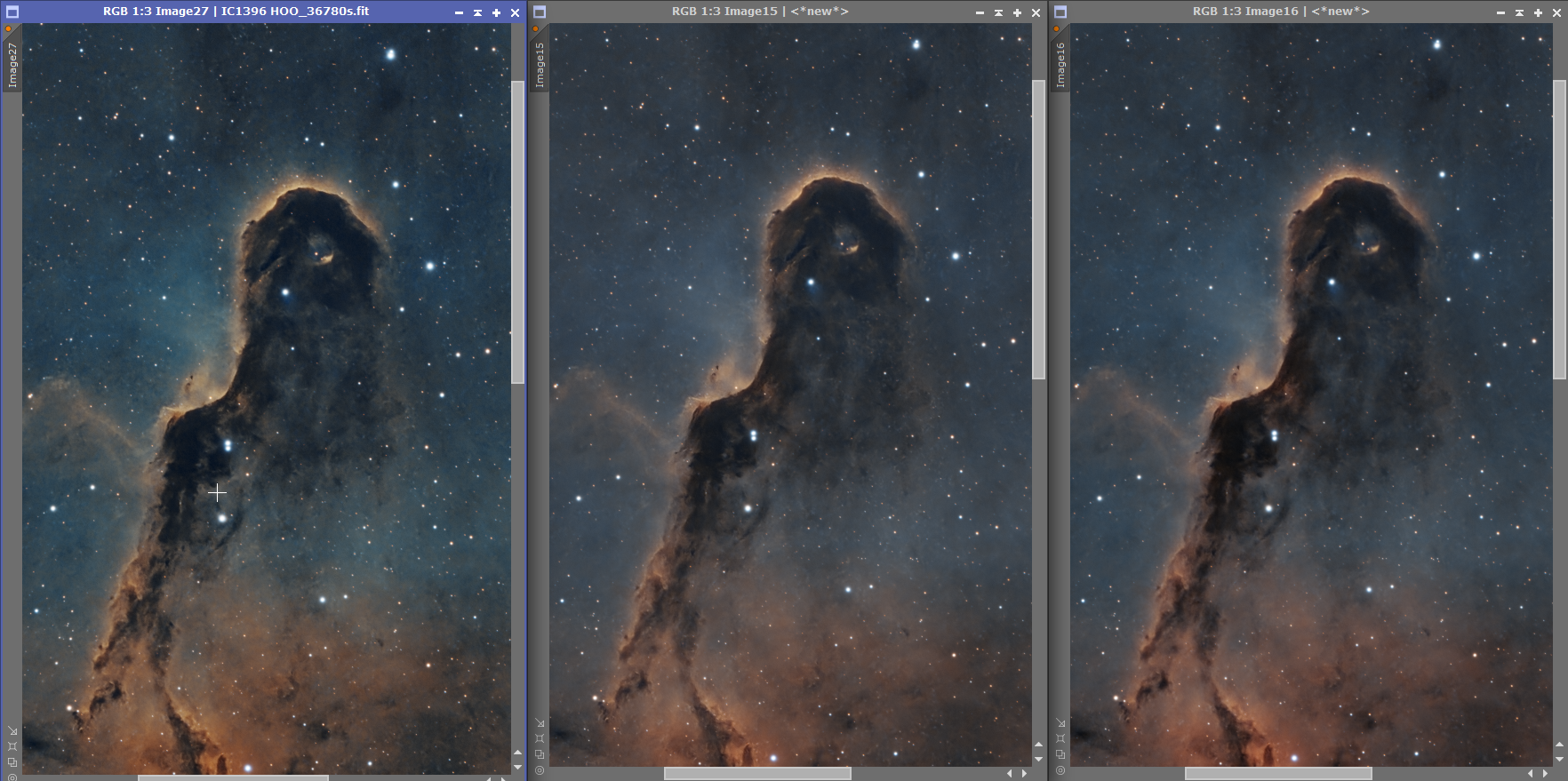Click the diagonal arrow icon in Image27 window
The width and height of the screenshot is (1568, 781).
[x=12, y=730]
